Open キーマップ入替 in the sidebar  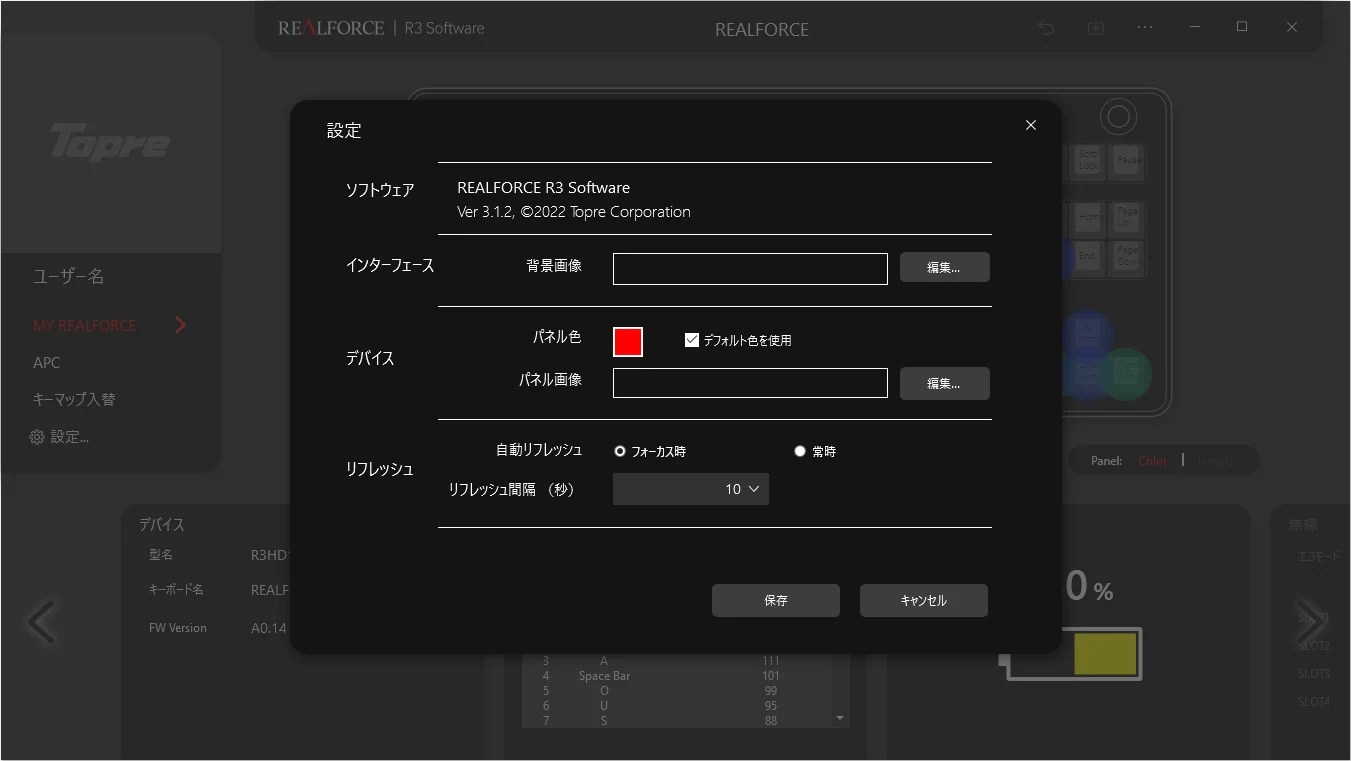pyautogui.click(x=74, y=400)
